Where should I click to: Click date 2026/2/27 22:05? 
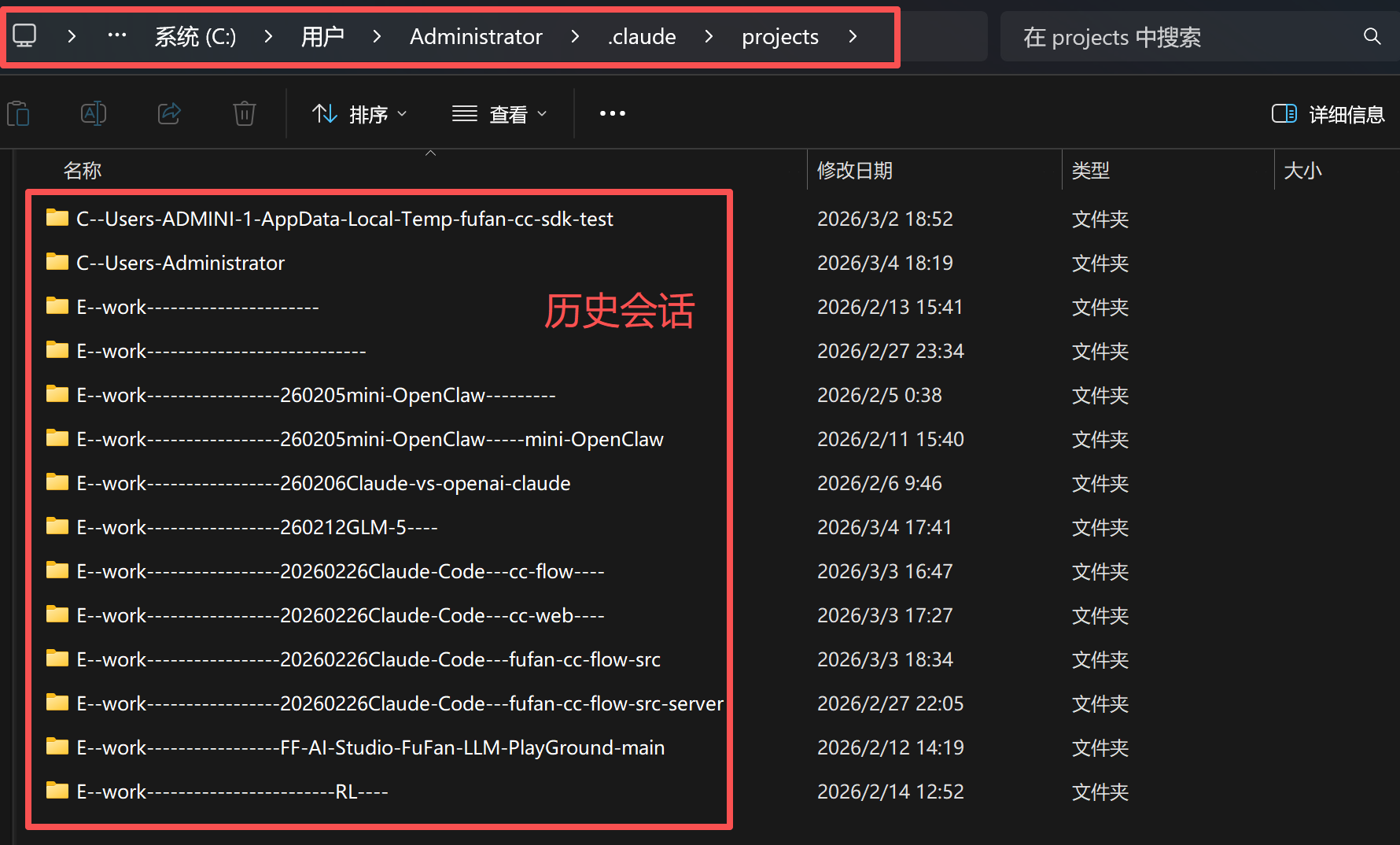(x=890, y=703)
